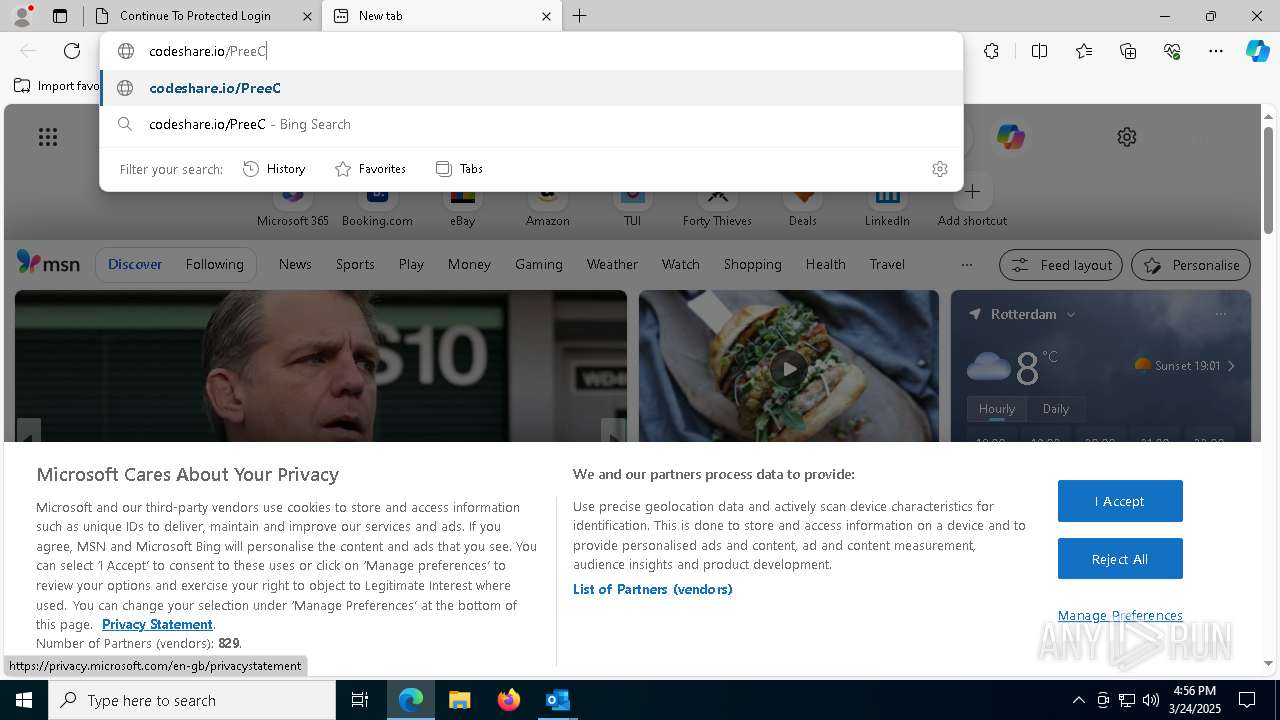Viewport: 1280px width, 720px height.
Task: Open volume control in tray
Action: point(1151,700)
